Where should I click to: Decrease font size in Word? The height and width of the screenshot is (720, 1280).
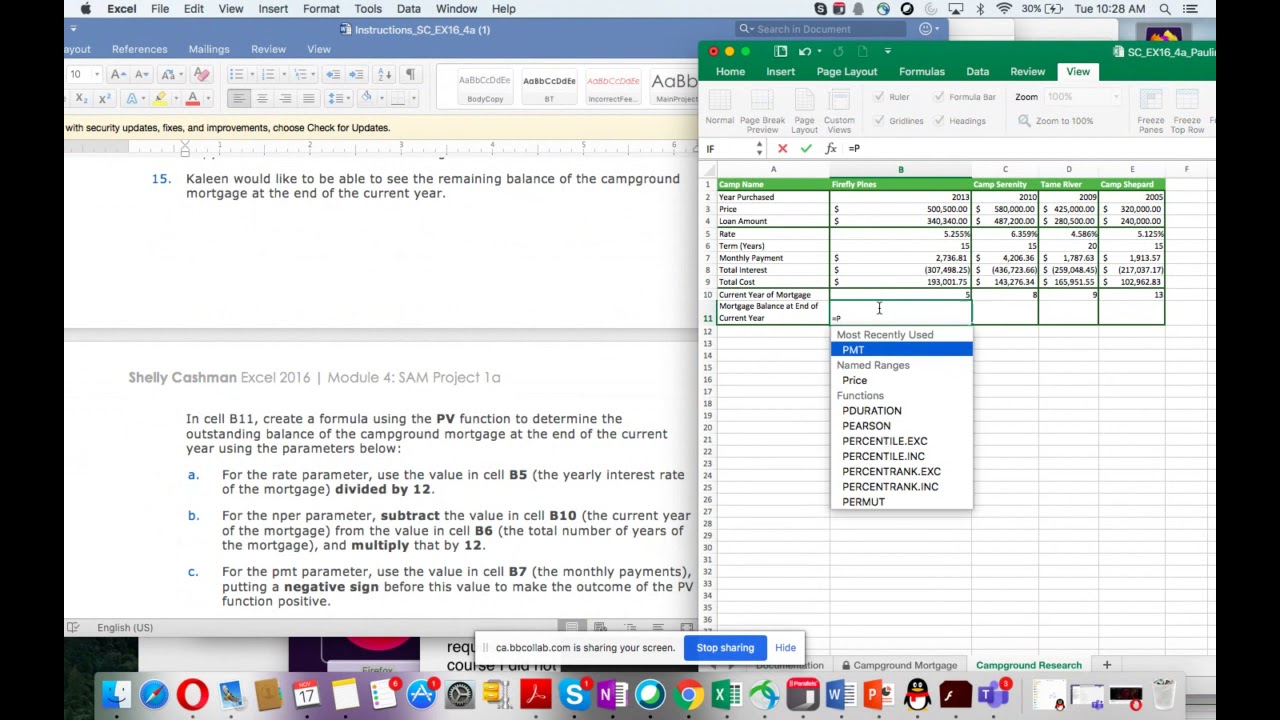coord(143,75)
